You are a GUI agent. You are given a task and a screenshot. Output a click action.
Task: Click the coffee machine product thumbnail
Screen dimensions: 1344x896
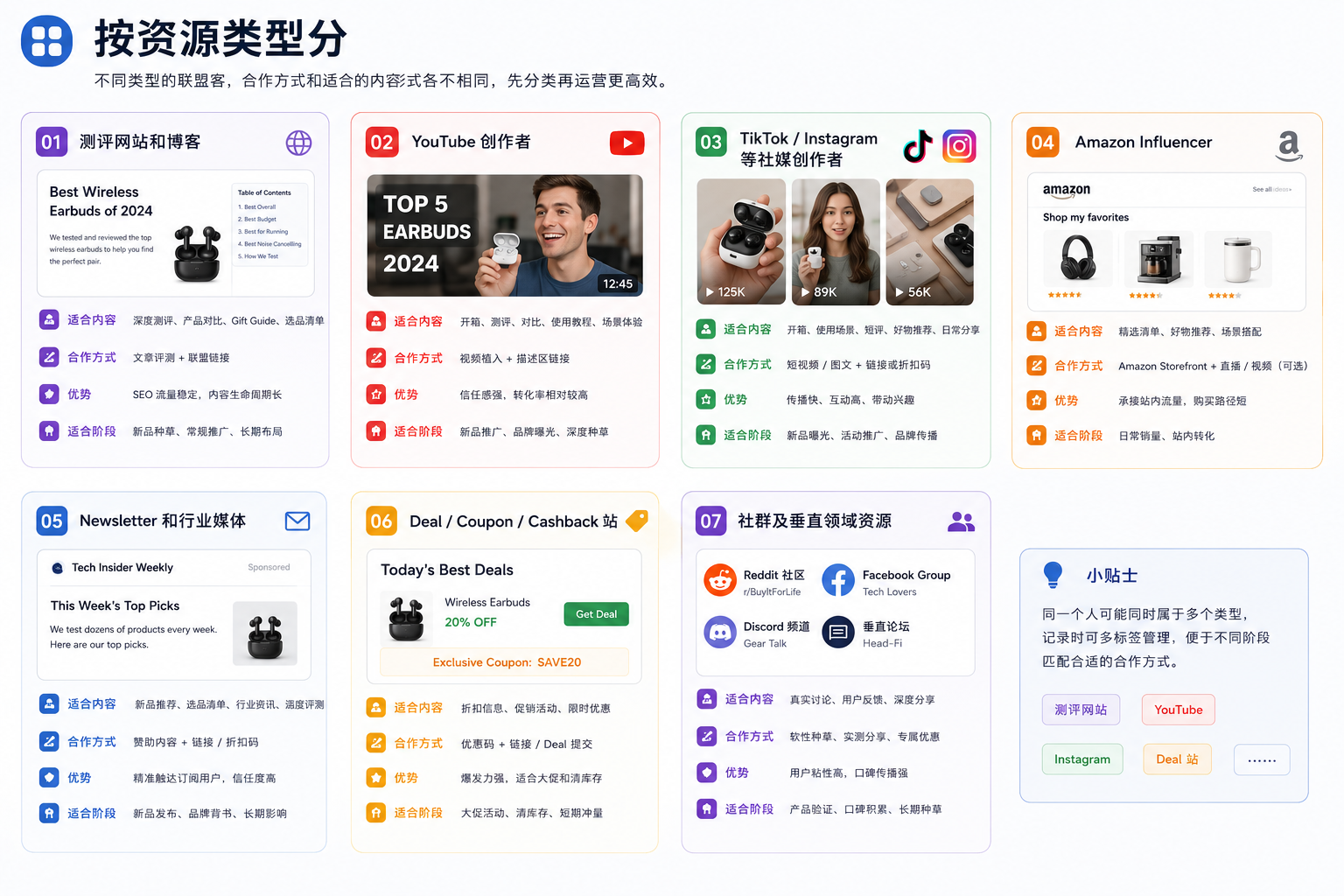[1158, 259]
